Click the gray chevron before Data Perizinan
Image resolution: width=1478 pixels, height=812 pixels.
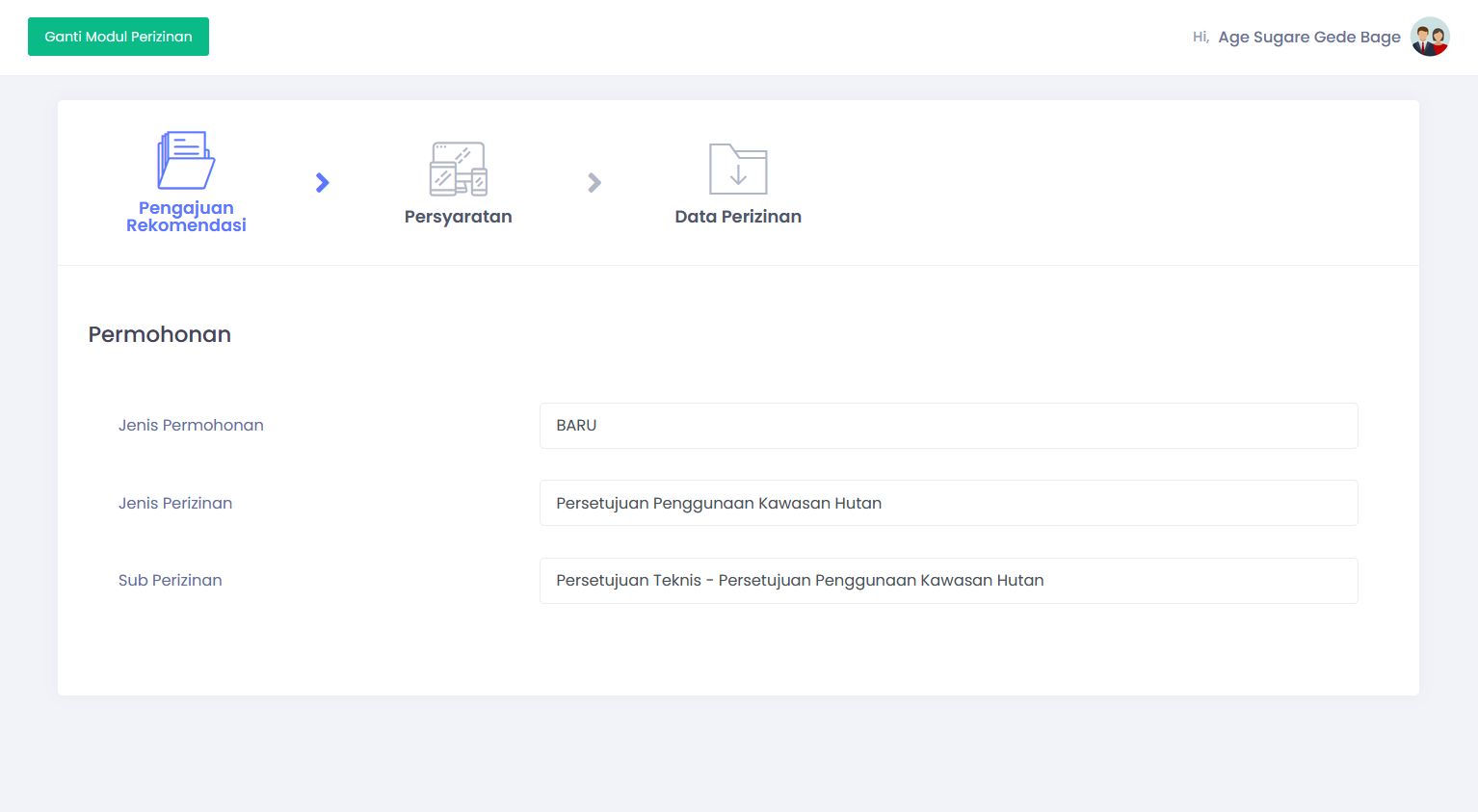click(594, 183)
